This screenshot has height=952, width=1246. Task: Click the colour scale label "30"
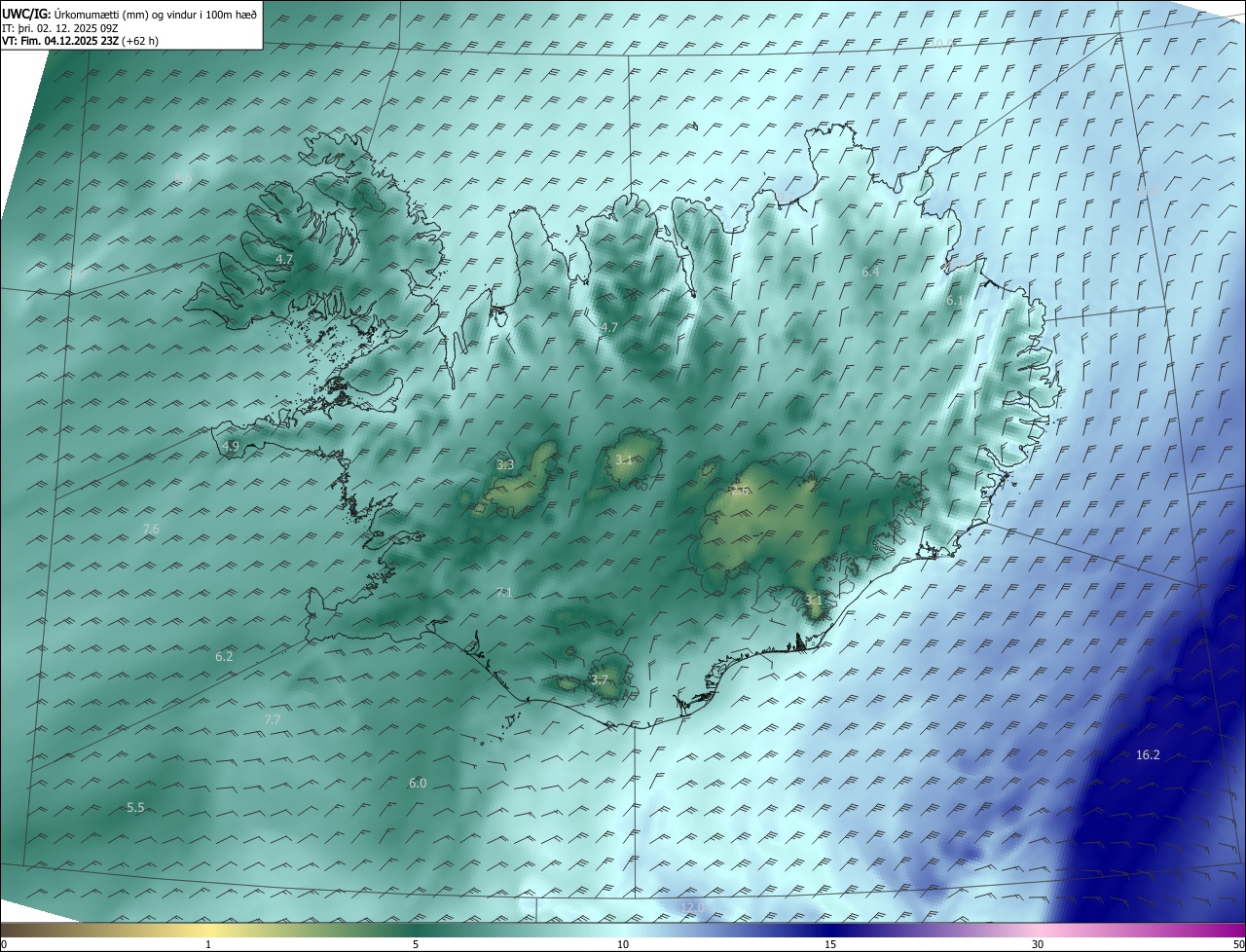(x=1038, y=944)
